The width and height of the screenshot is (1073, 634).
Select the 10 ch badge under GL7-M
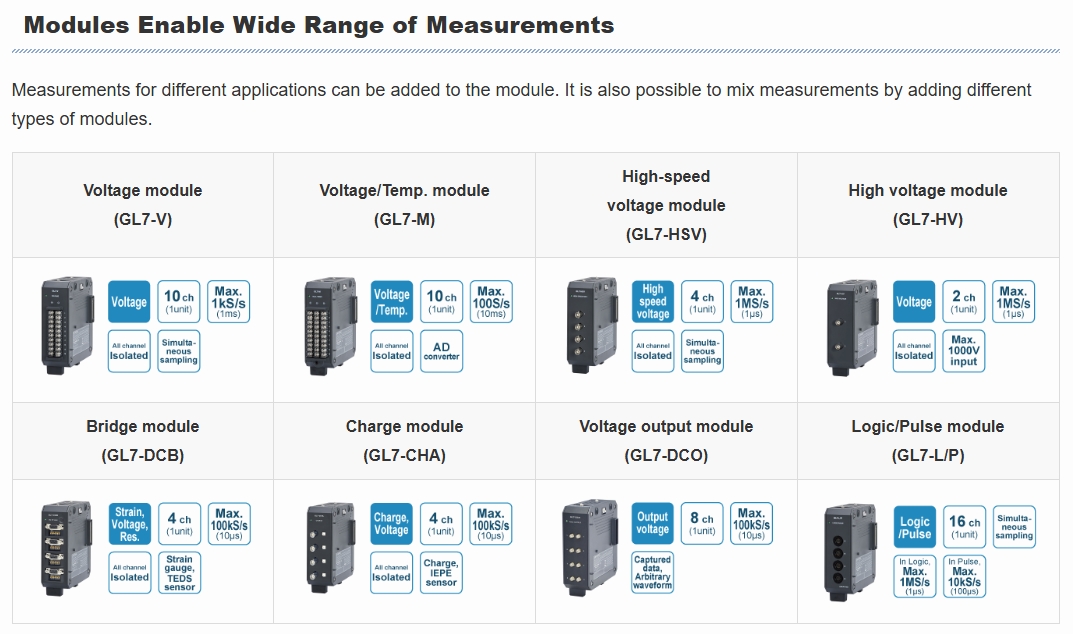[x=441, y=301]
